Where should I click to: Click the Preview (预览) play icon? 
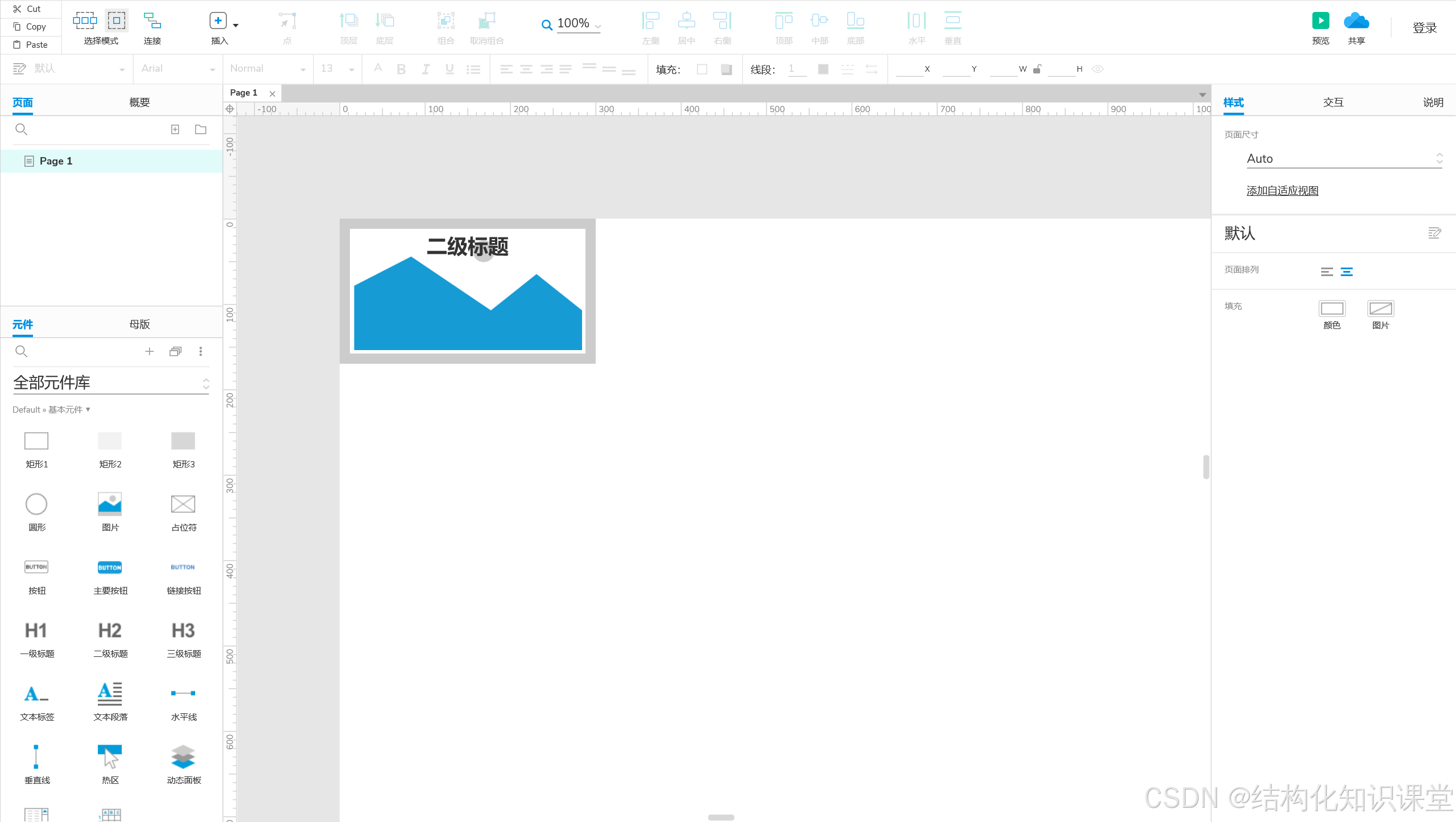click(1320, 21)
